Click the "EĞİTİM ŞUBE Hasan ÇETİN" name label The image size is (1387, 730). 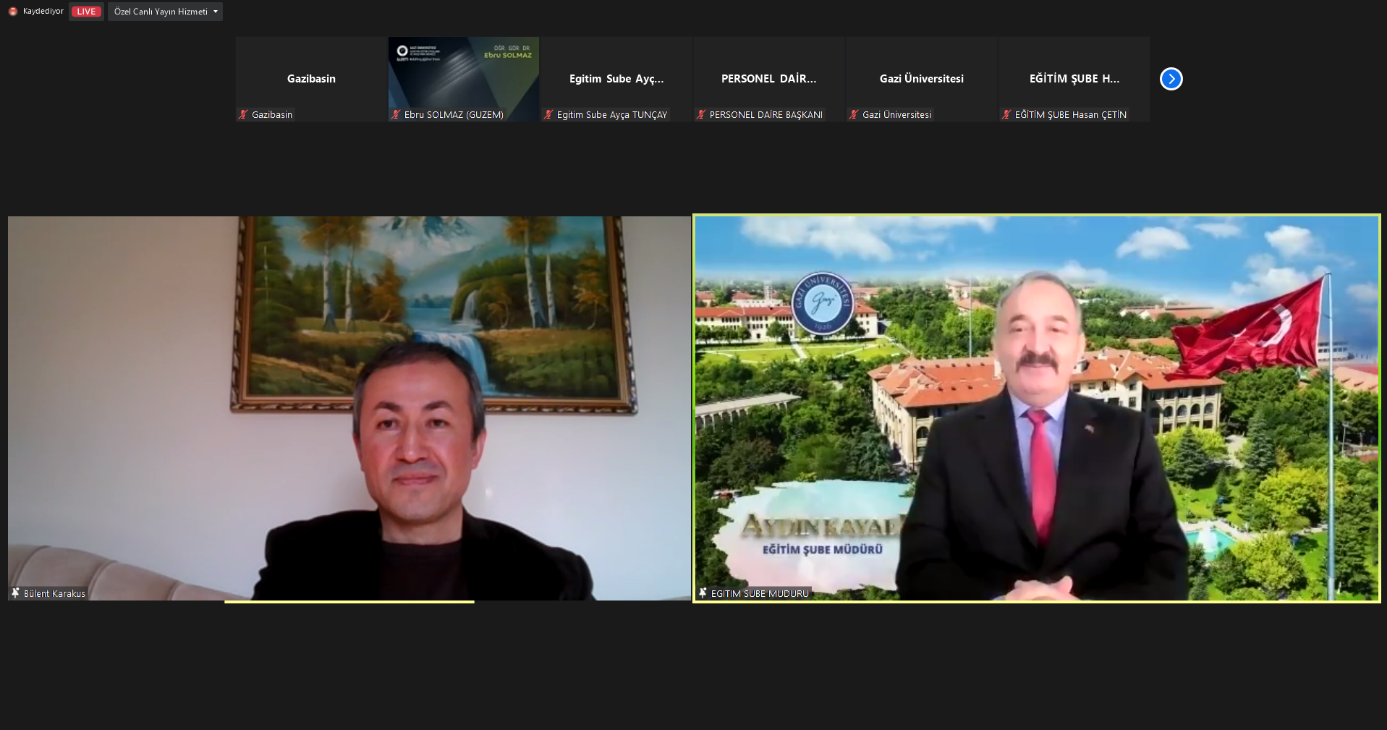pos(1071,115)
